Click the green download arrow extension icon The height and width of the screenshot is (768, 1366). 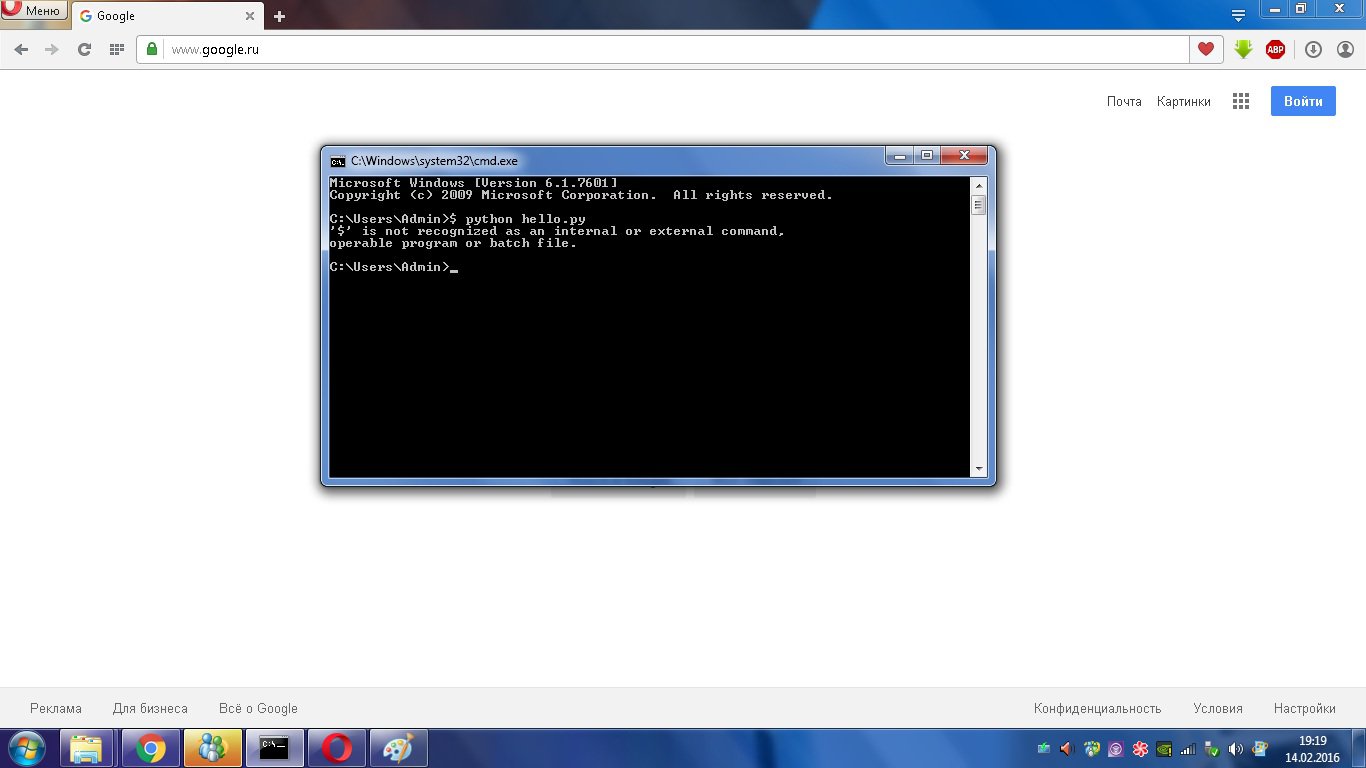click(1243, 49)
